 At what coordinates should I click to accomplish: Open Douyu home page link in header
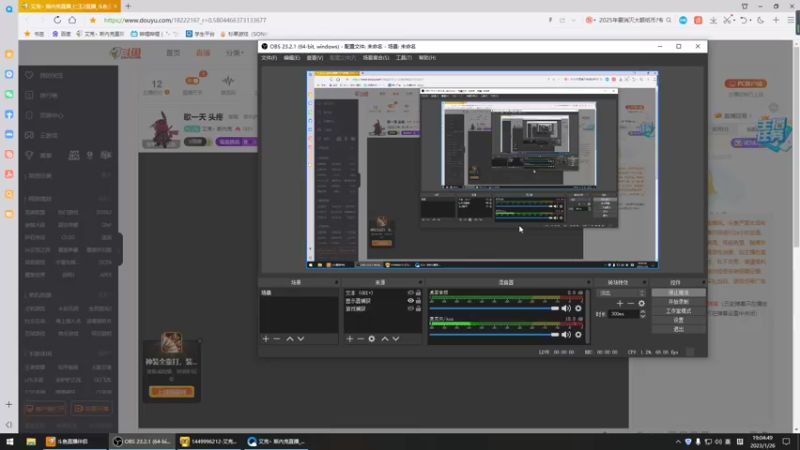pos(173,53)
